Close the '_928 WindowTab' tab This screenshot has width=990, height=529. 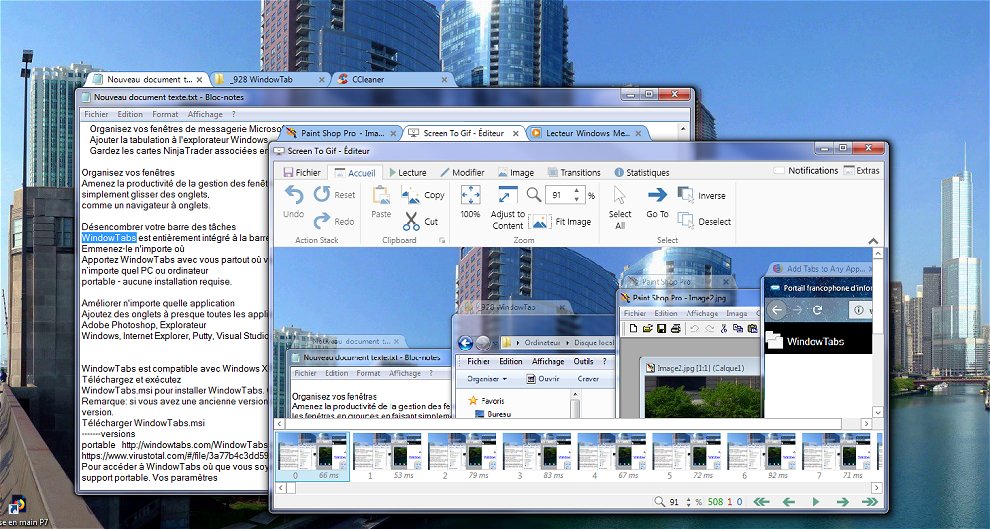click(x=323, y=80)
